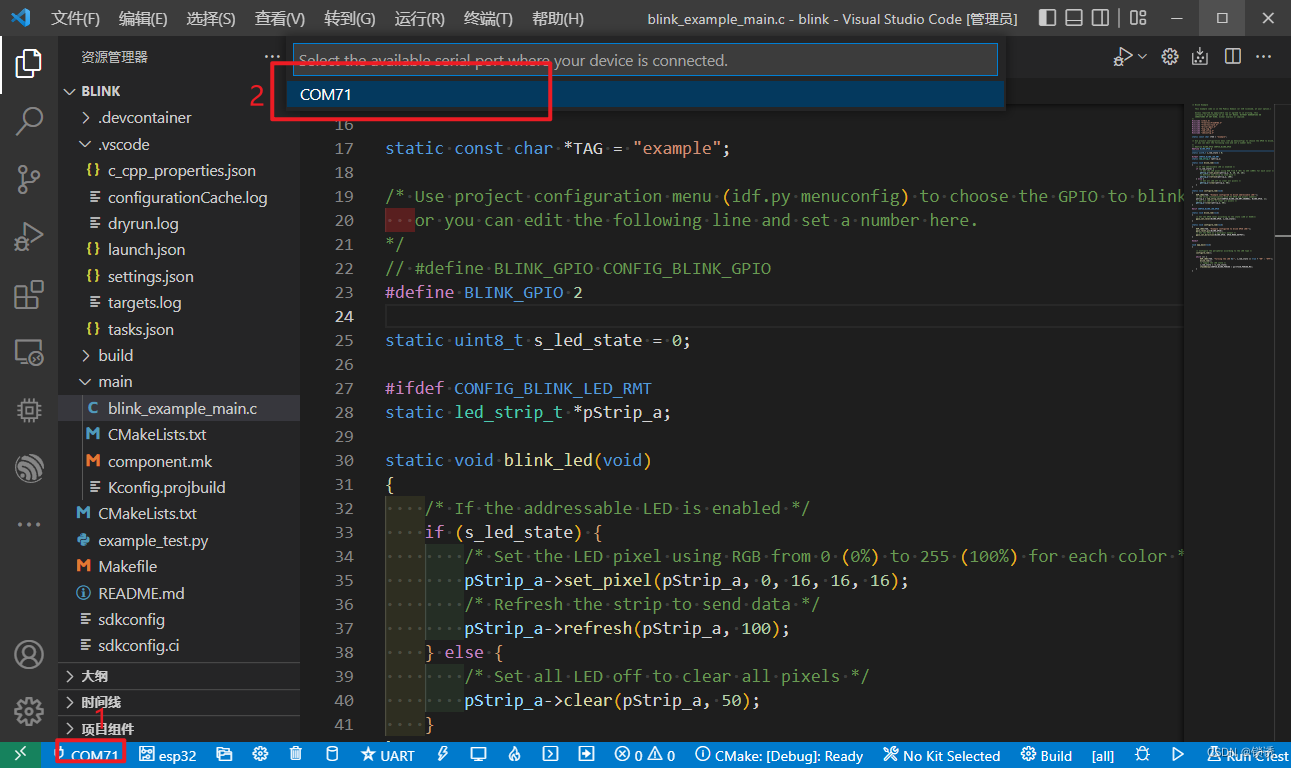Open the Source Control view
Viewport: 1291px width, 768px height.
point(29,180)
